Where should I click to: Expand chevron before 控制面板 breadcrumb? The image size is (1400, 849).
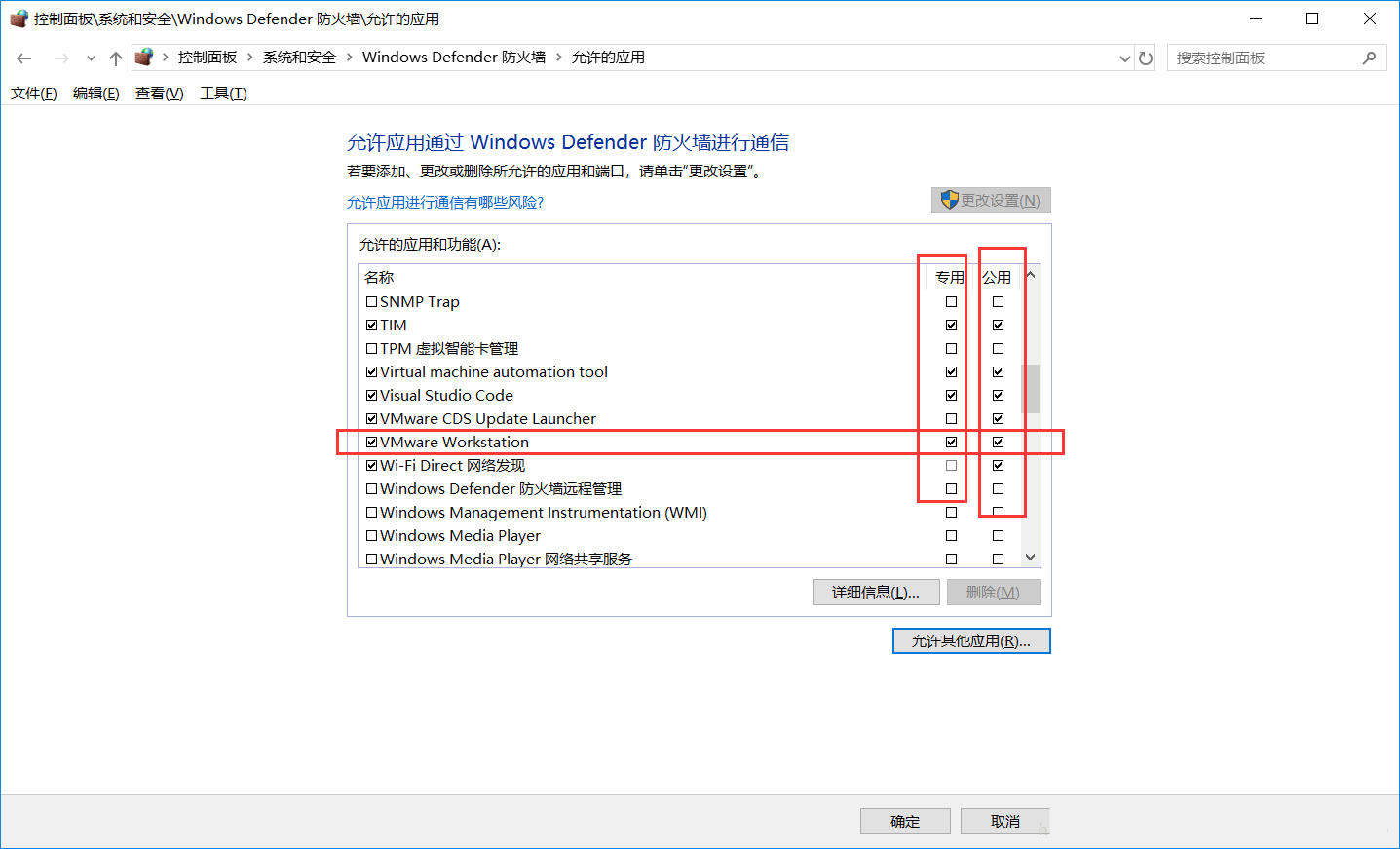pos(166,58)
